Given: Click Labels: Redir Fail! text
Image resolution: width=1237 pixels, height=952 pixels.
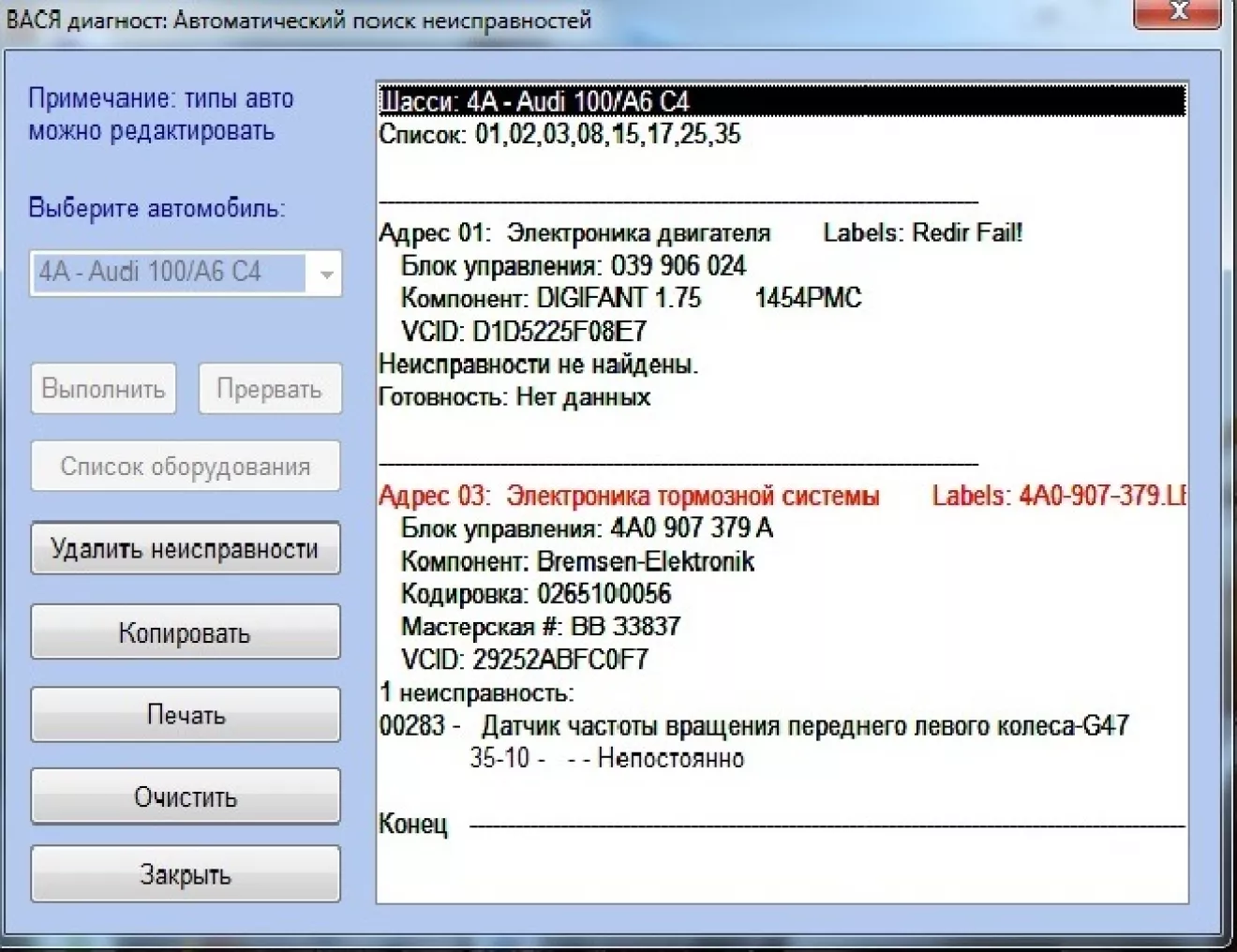Looking at the screenshot, I should click(923, 232).
